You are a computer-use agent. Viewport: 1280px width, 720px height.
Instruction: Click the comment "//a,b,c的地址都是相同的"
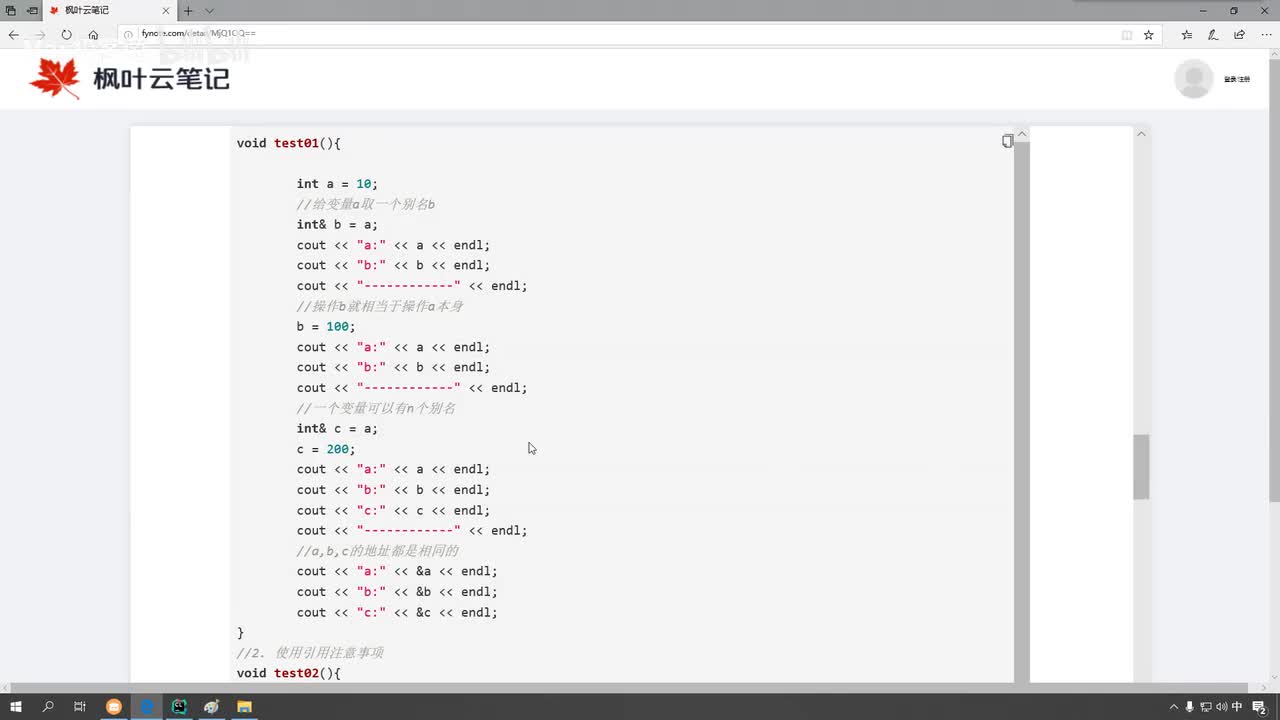click(378, 551)
